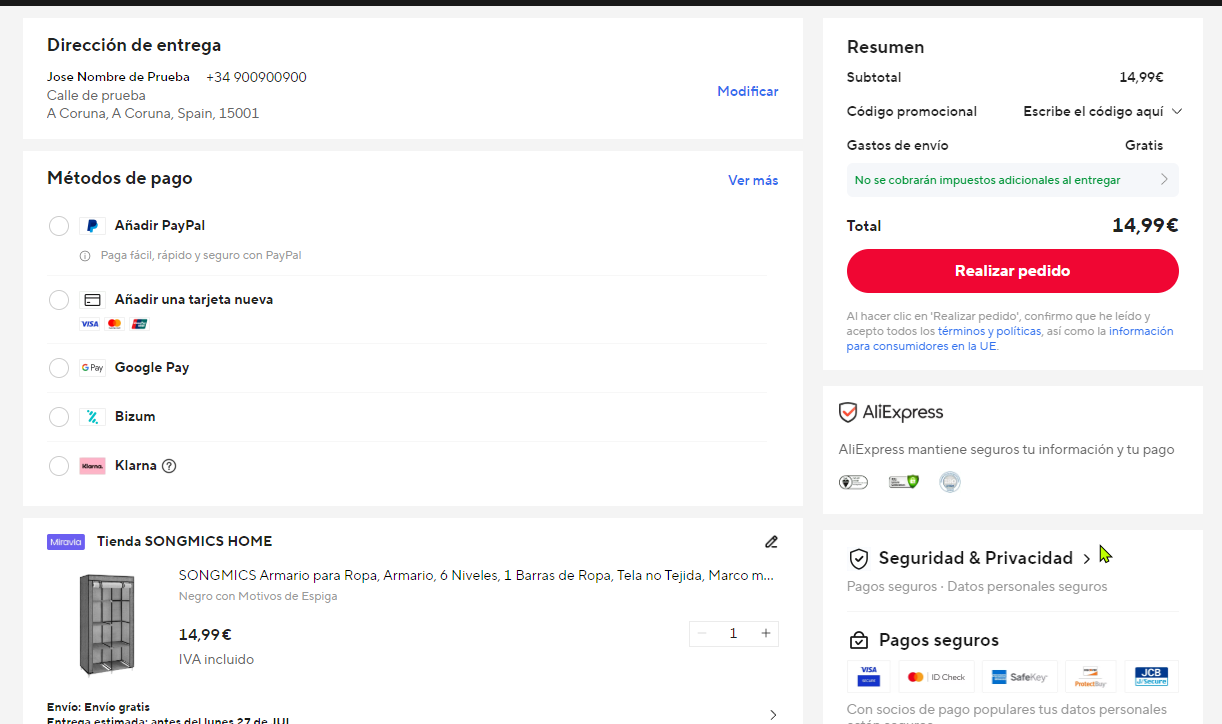Expand the Código promocional field

pyautogui.click(x=1103, y=112)
